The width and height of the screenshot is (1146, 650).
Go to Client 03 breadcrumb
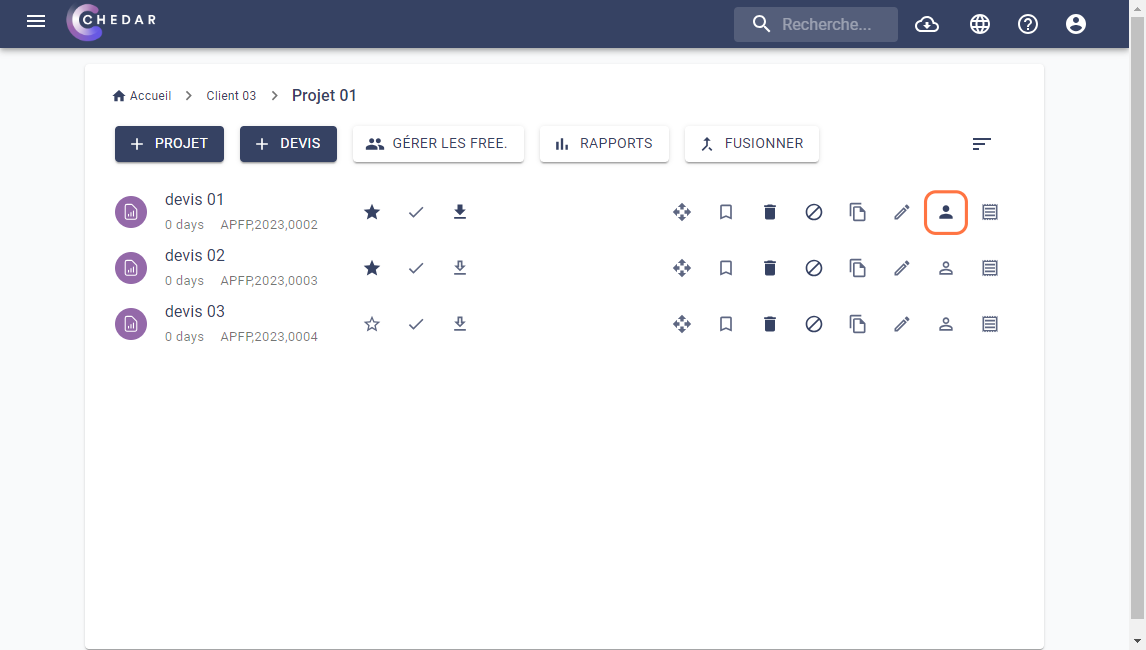(x=231, y=96)
